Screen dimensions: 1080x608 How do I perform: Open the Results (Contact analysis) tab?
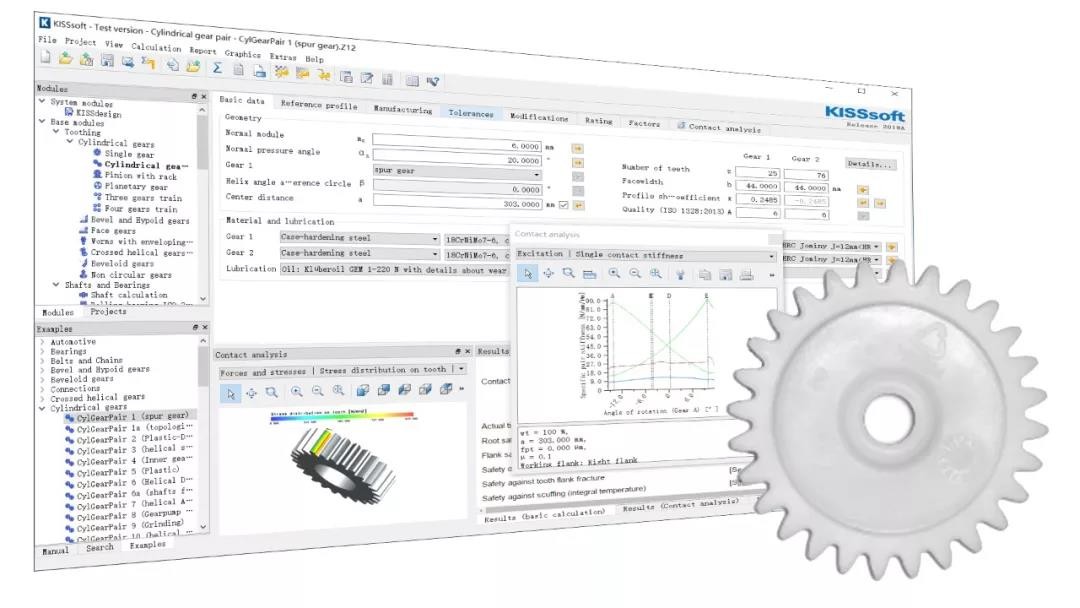click(680, 505)
